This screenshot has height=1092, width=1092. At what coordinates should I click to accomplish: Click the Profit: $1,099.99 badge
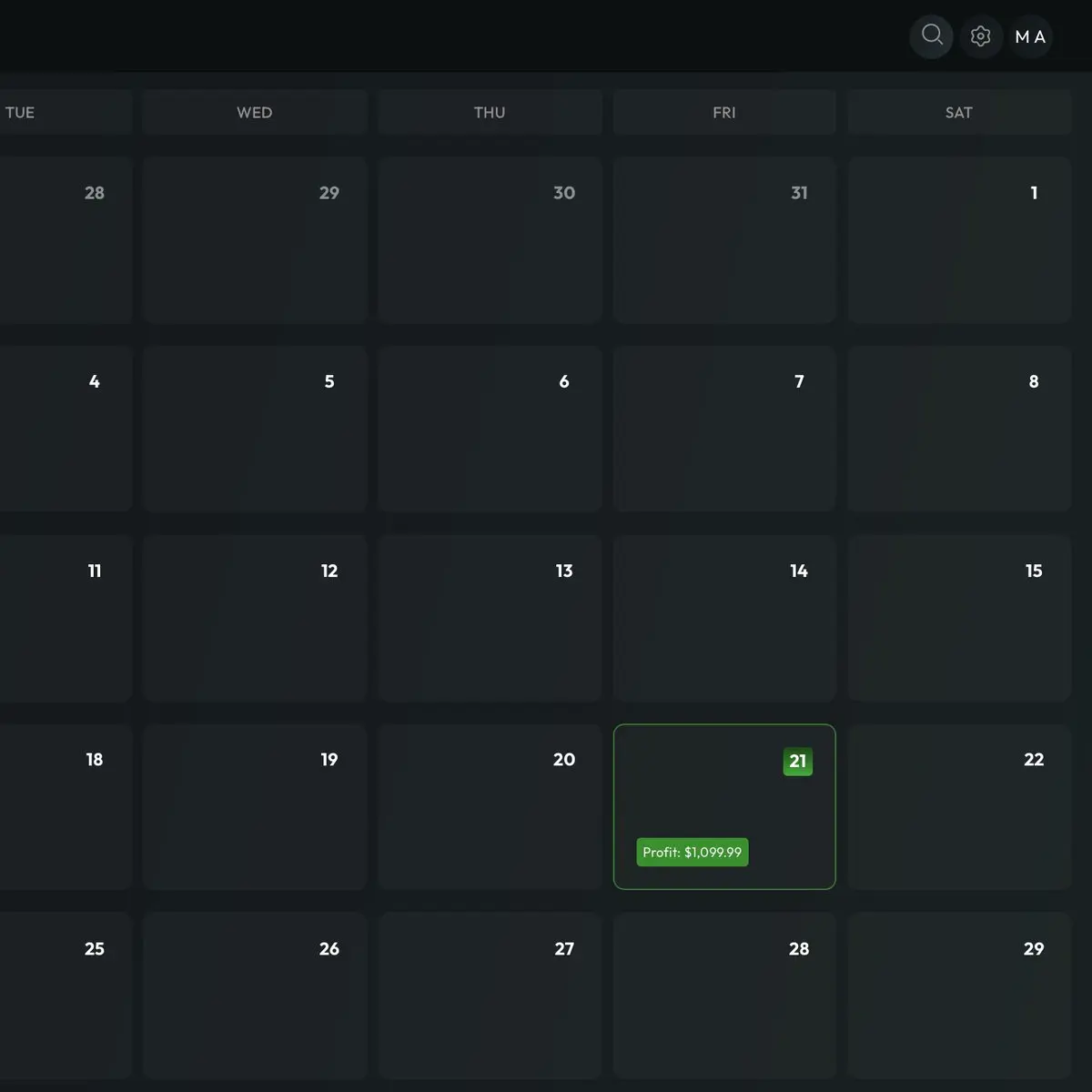[x=693, y=852]
